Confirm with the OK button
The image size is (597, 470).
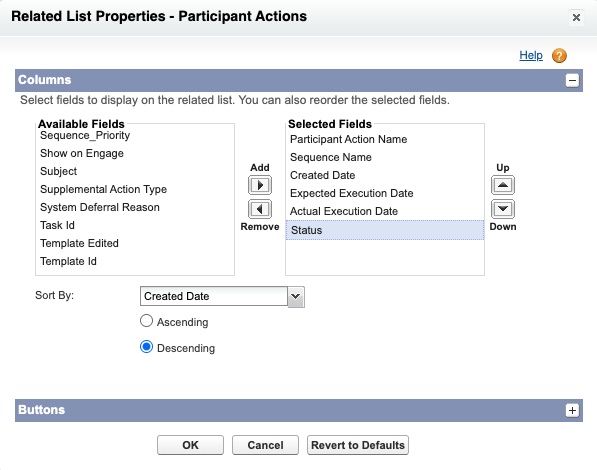(190, 445)
